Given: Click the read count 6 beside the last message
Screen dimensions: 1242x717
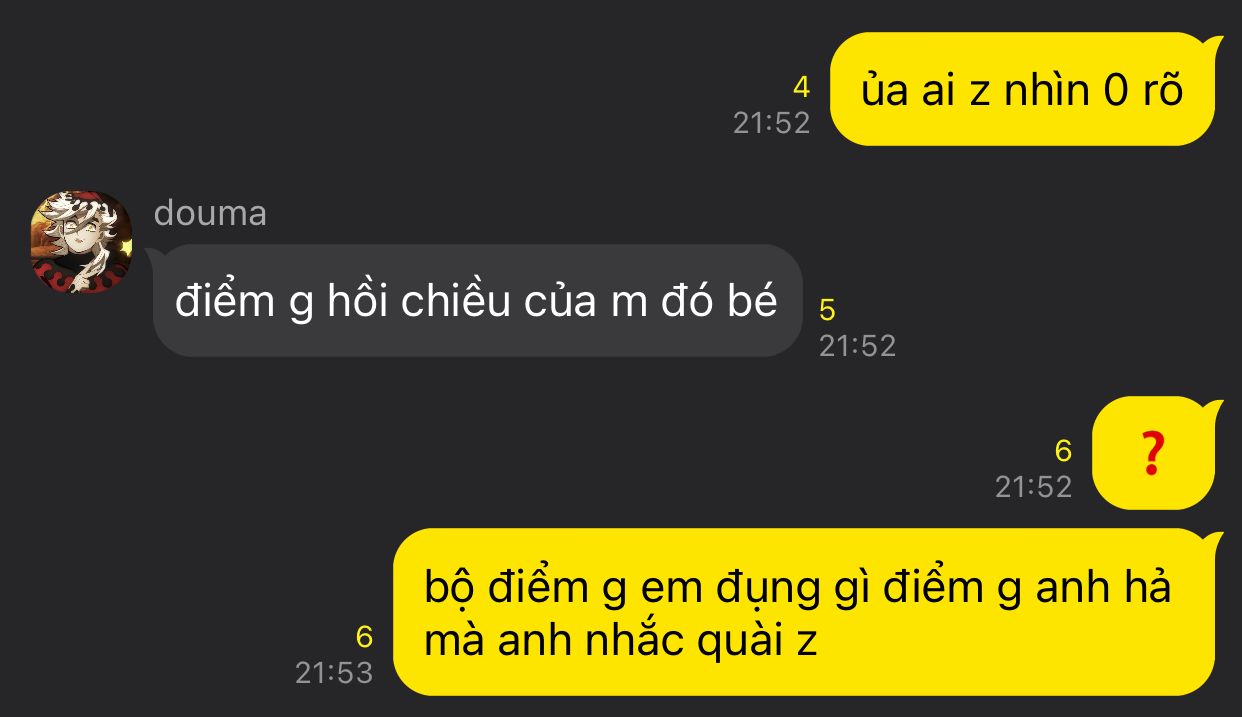Looking at the screenshot, I should coord(364,637).
